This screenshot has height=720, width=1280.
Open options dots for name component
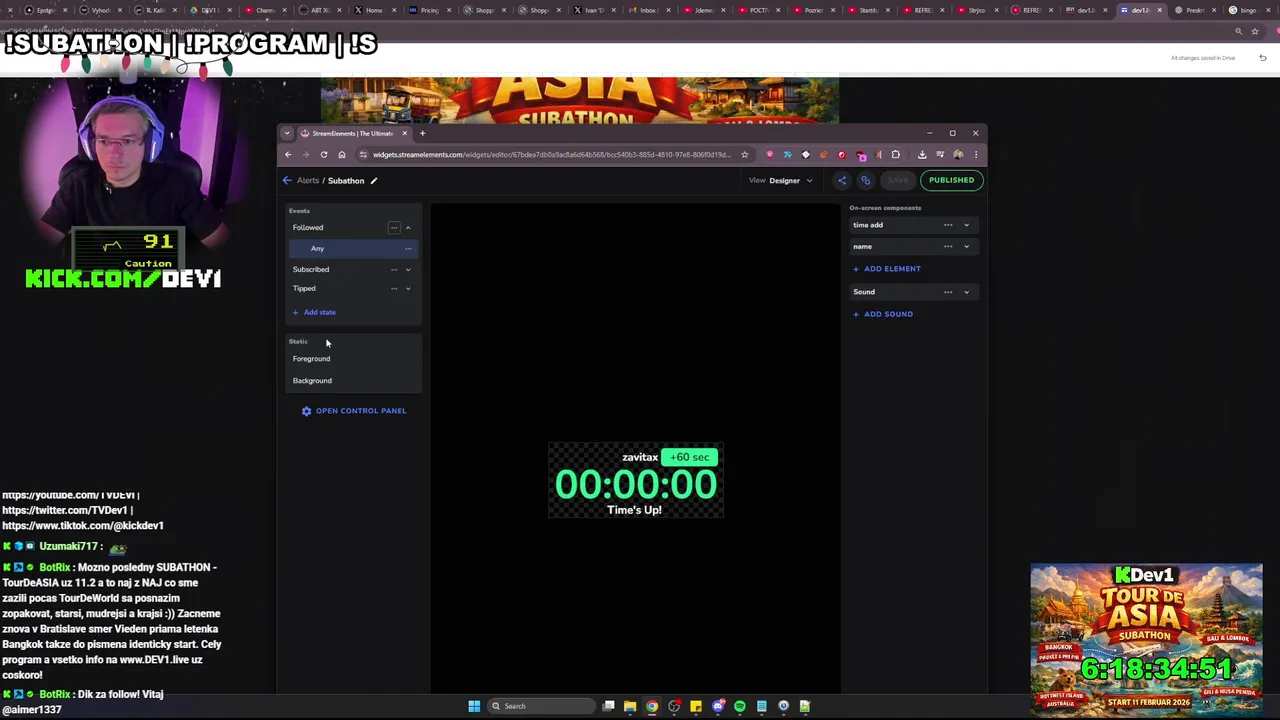click(x=948, y=247)
